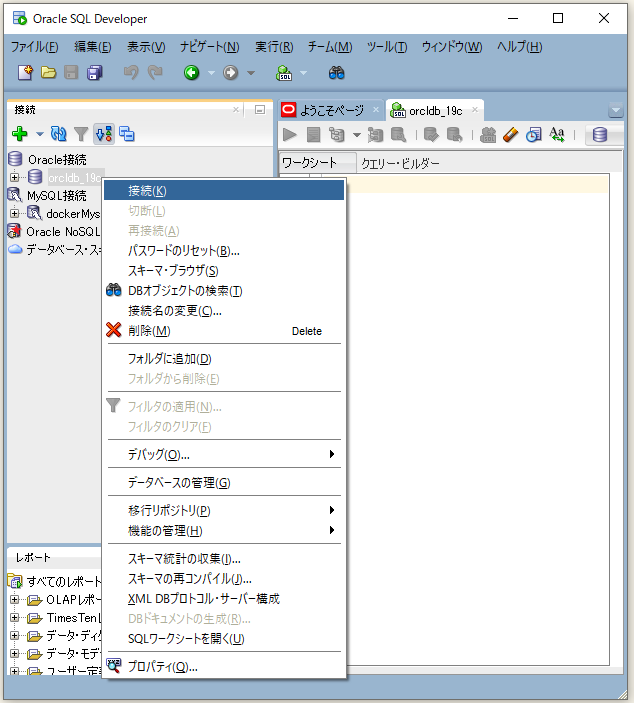Refresh connections with the refresh icon
The height and width of the screenshot is (703, 634).
(x=58, y=134)
